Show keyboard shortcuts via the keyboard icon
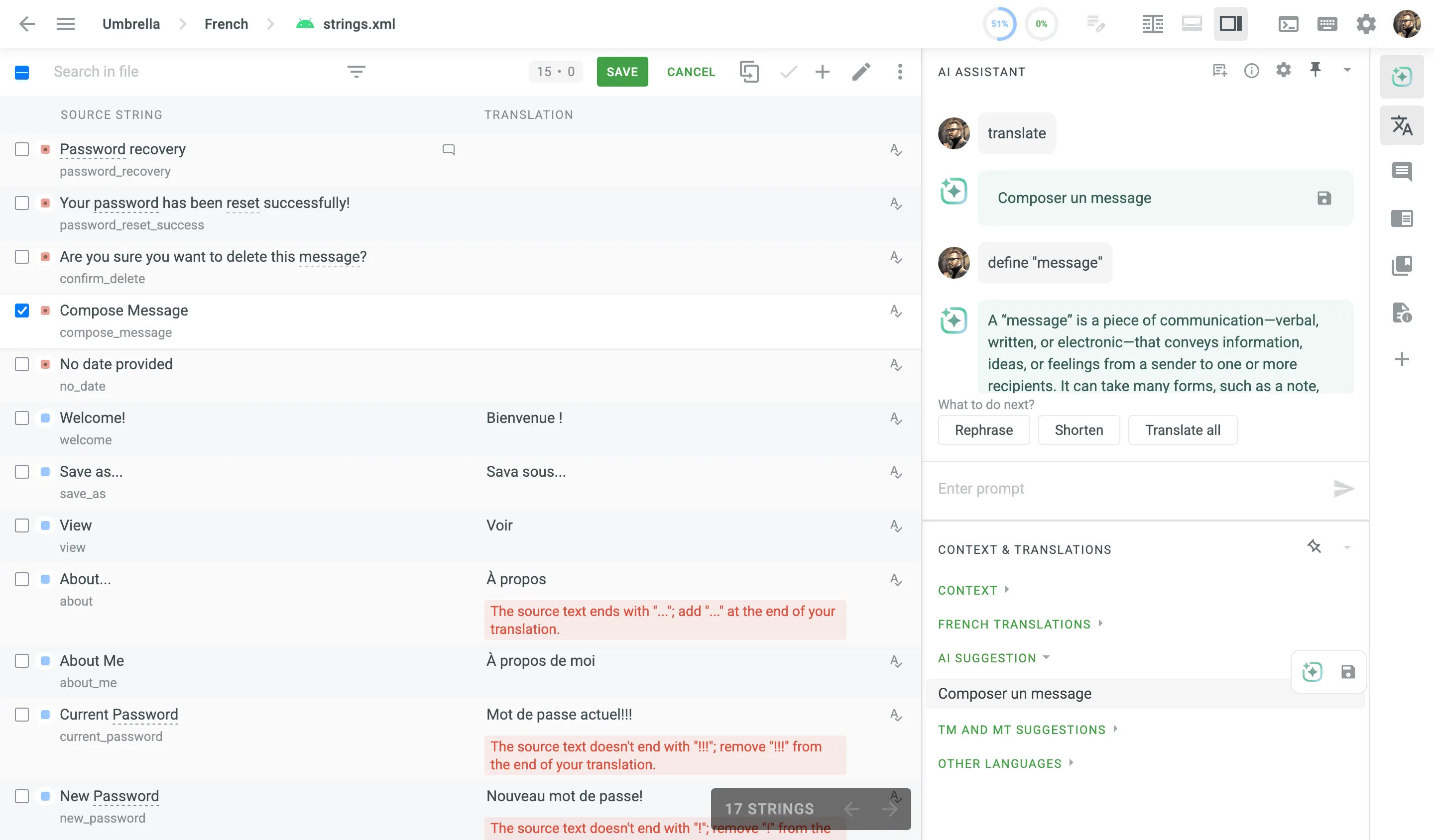The height and width of the screenshot is (840, 1434). pyautogui.click(x=1327, y=24)
